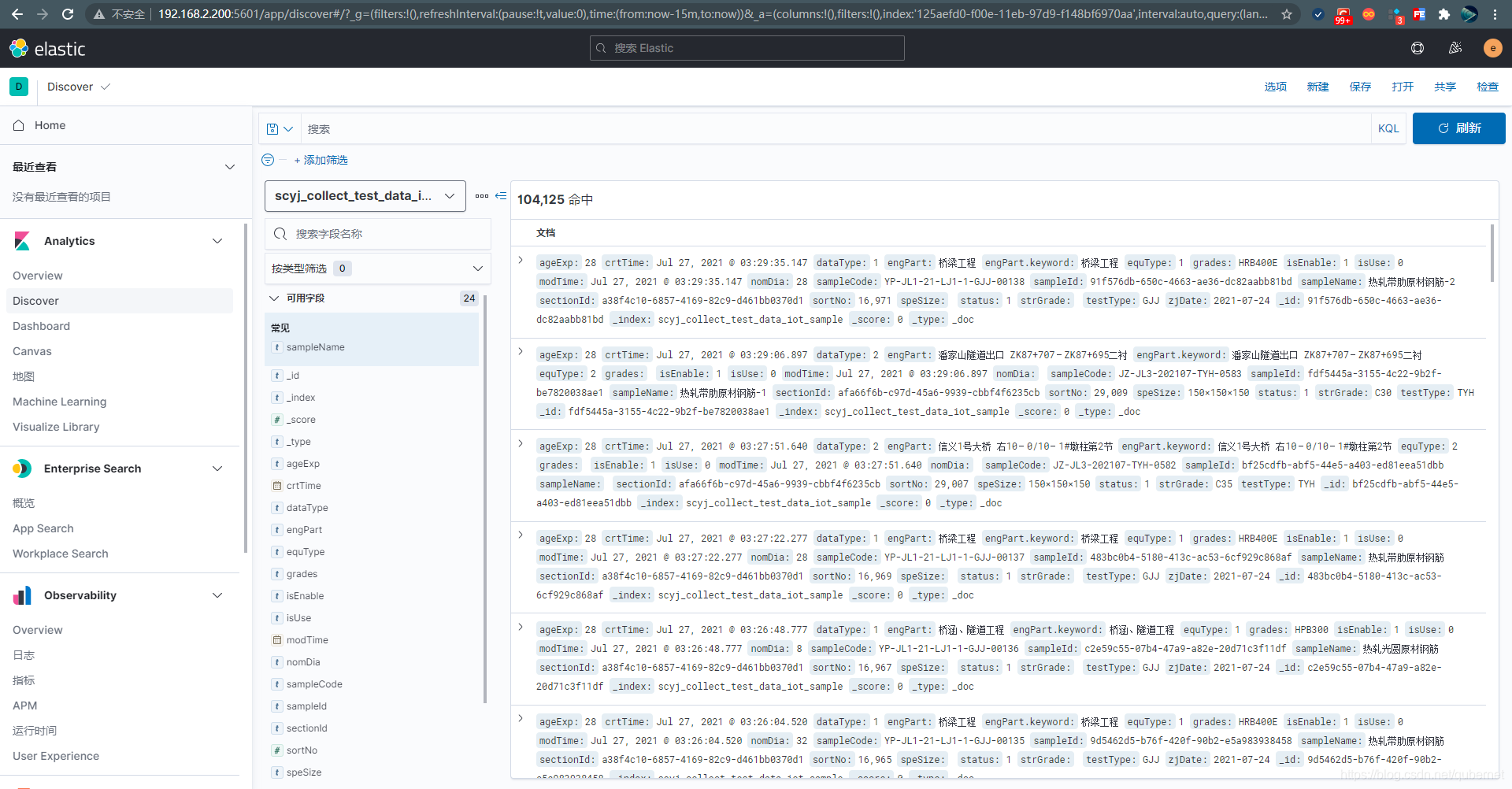Collapse the Enterprise Search nav section
1512x789 pixels.
[x=217, y=469]
